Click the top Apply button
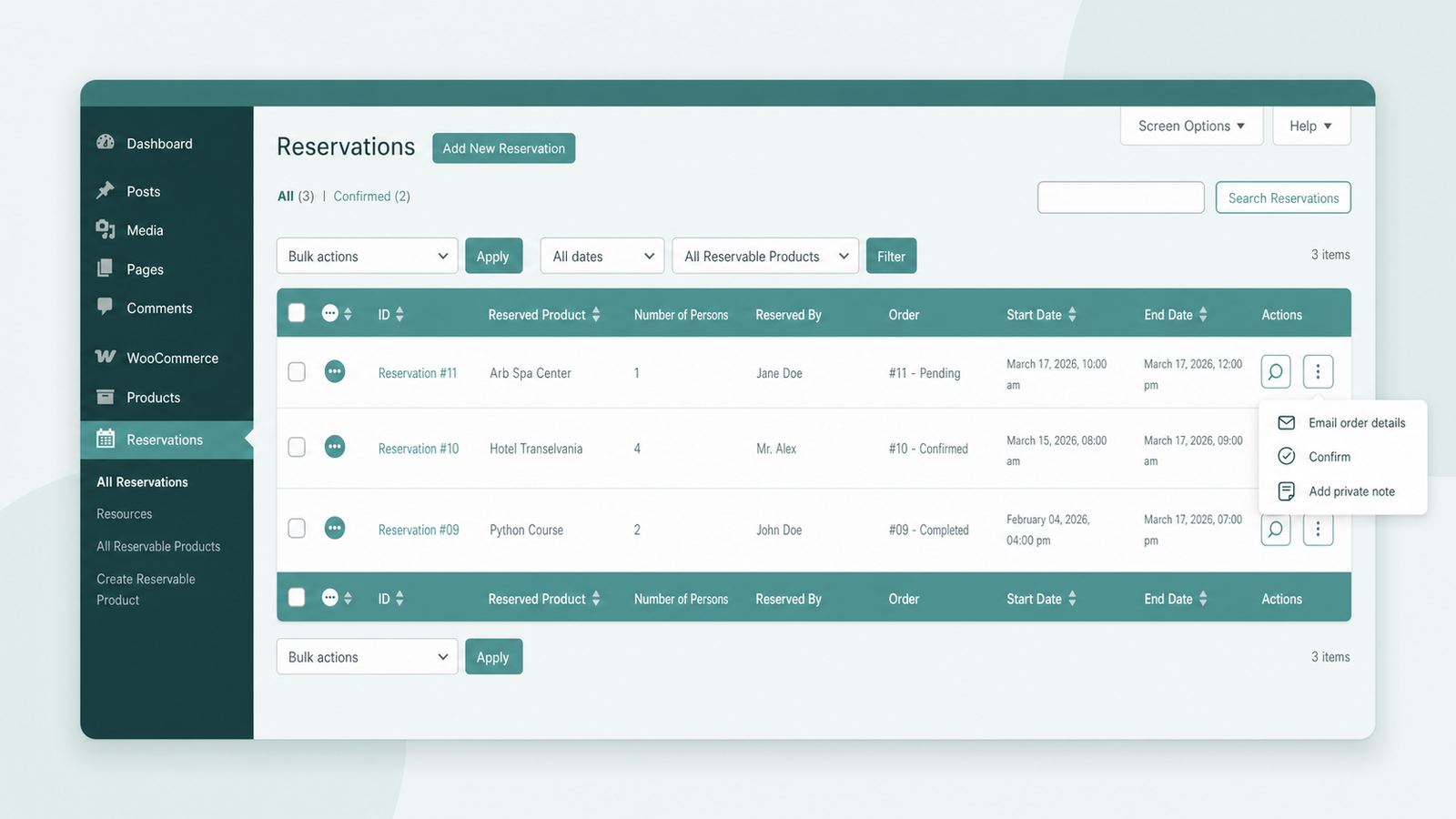The height and width of the screenshot is (819, 1456). 493,256
